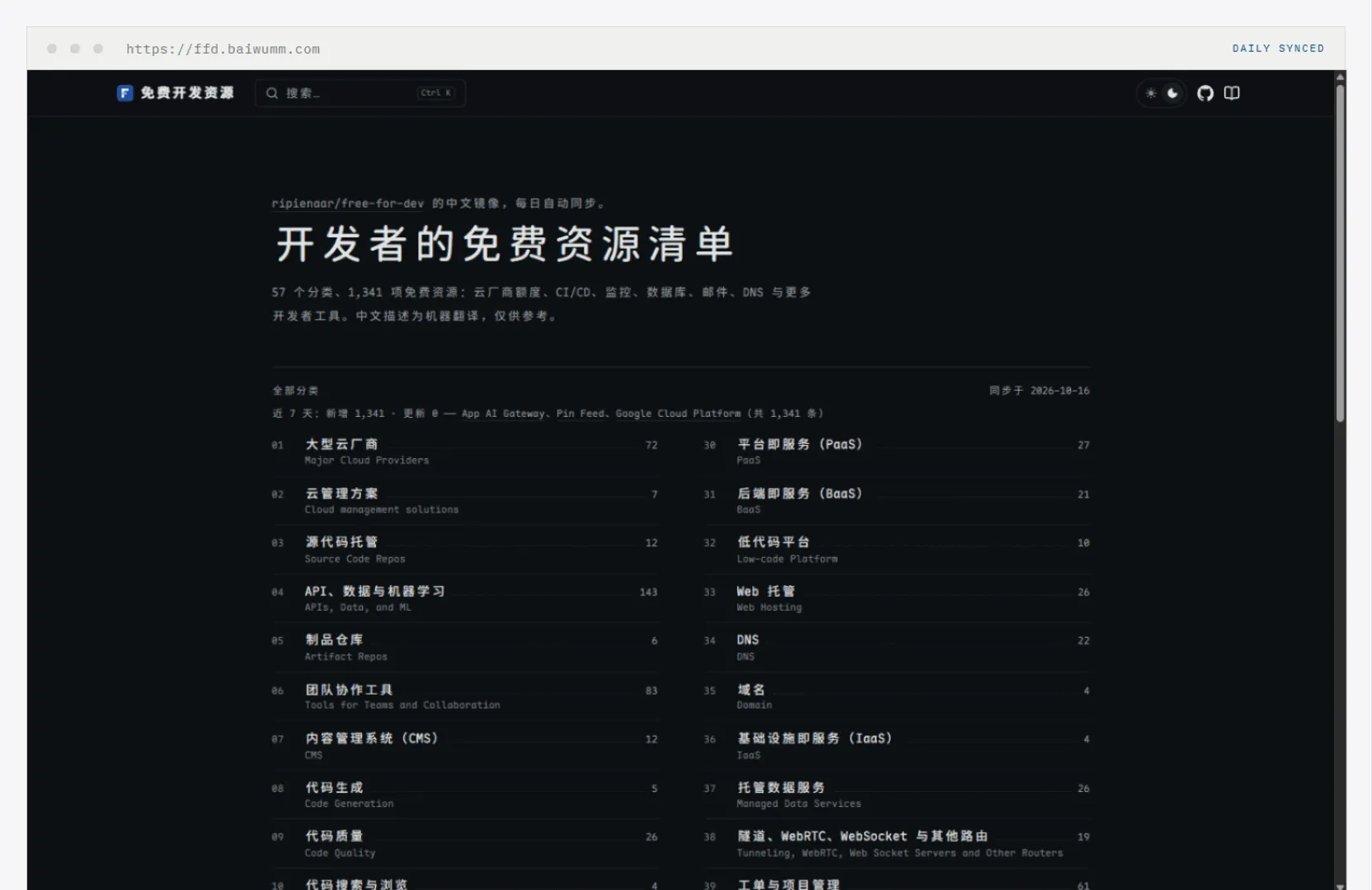
Task: Click DAILY SYNCED label
Action: click(x=1278, y=49)
